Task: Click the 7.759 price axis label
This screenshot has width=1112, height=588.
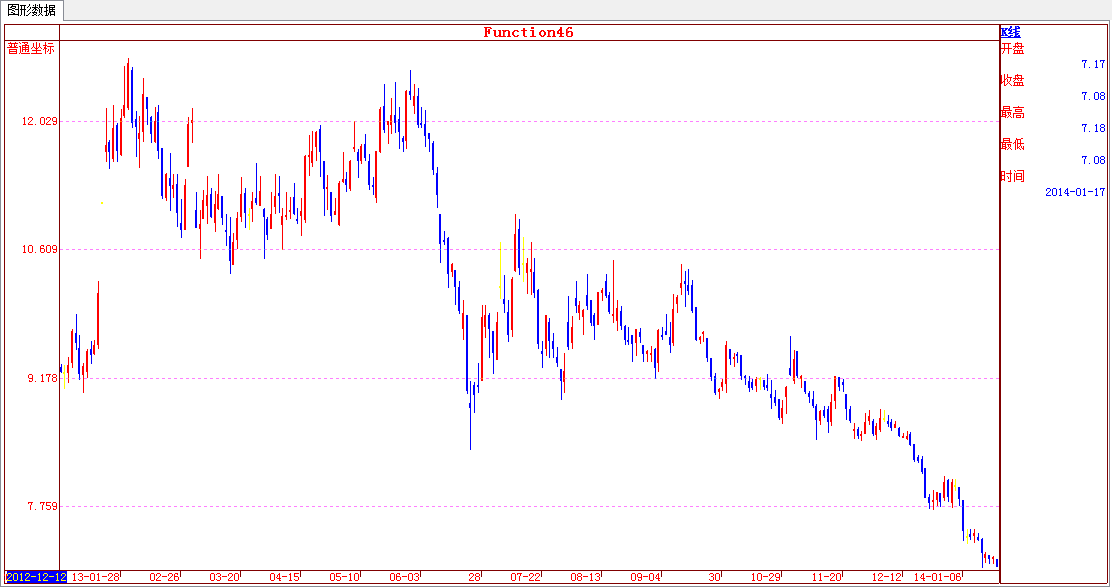Action: (x=42, y=507)
